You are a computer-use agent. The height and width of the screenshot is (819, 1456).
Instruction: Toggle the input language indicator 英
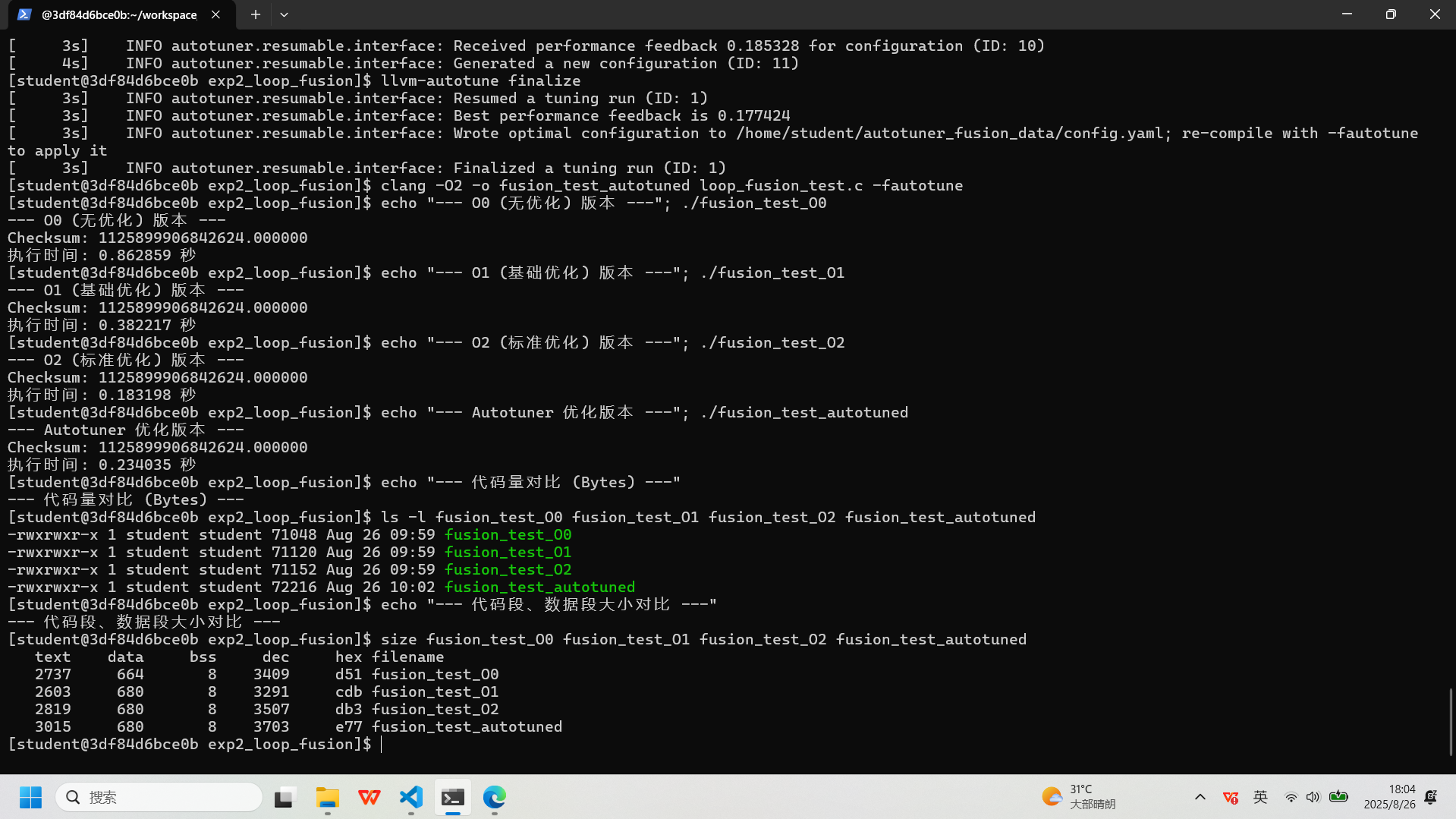[x=1260, y=797]
